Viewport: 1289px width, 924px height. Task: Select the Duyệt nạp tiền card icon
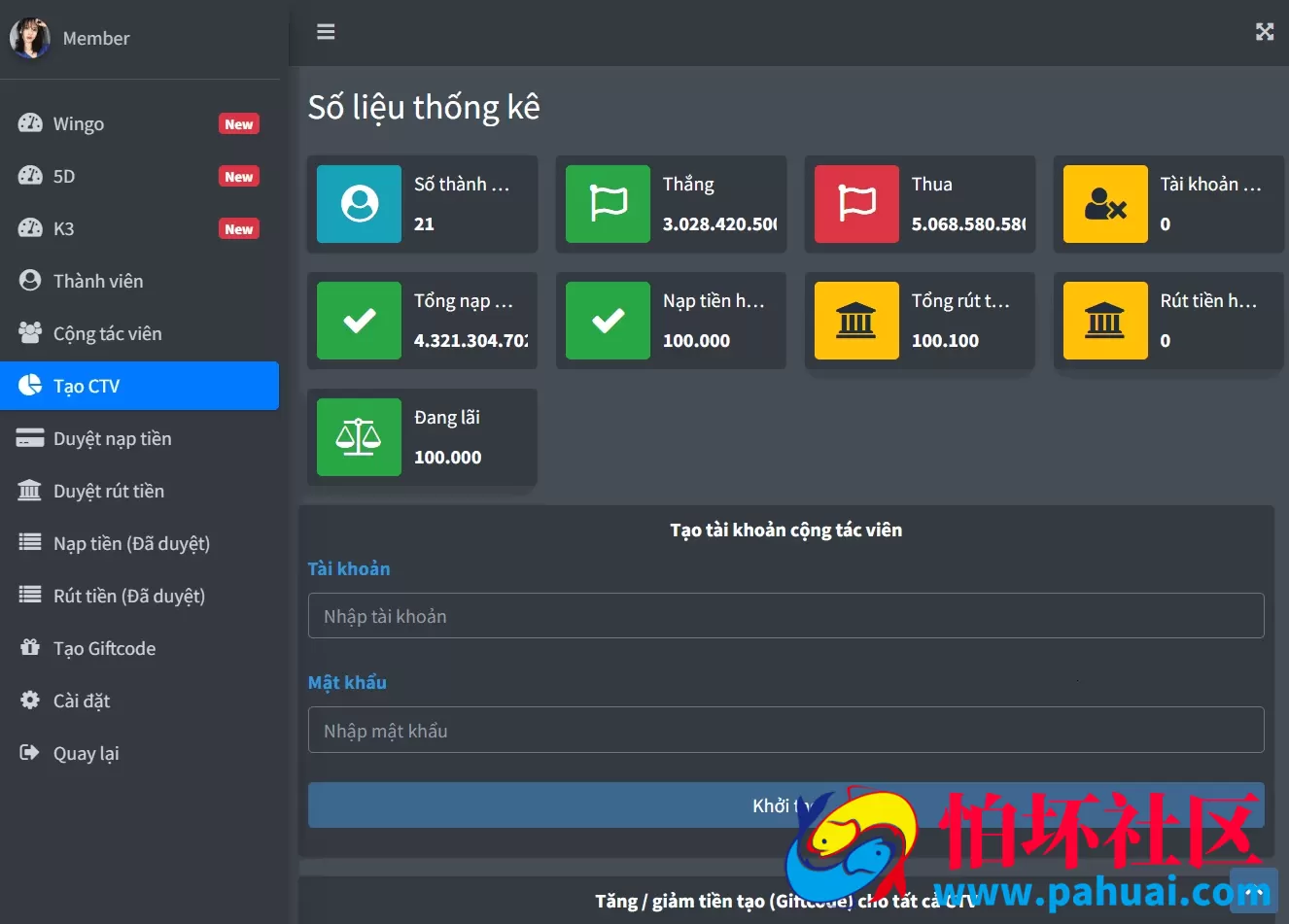(30, 438)
